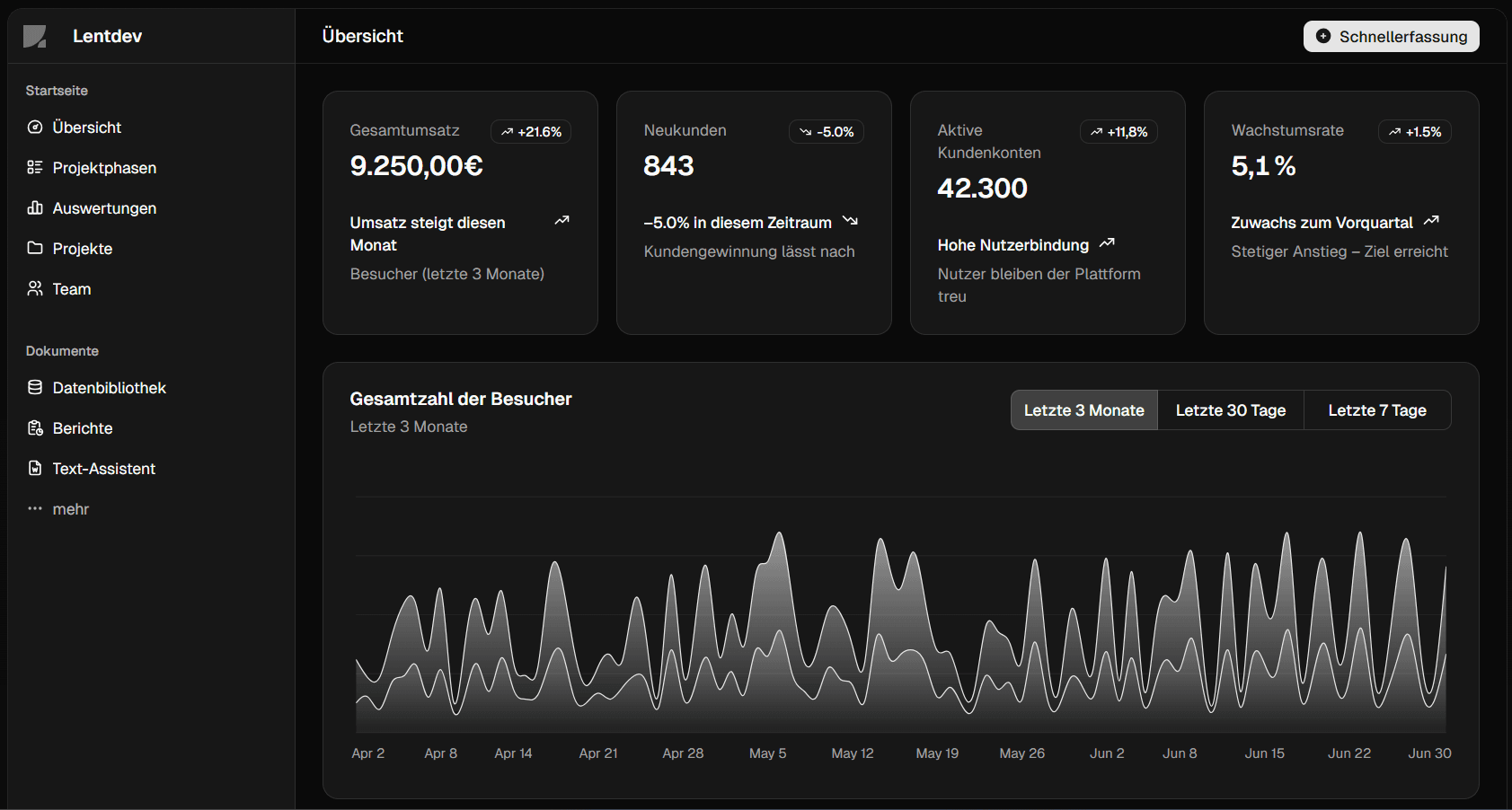Screen dimensions: 1512x810
Task: Open the Berichte link in Dokumente
Action: [83, 428]
